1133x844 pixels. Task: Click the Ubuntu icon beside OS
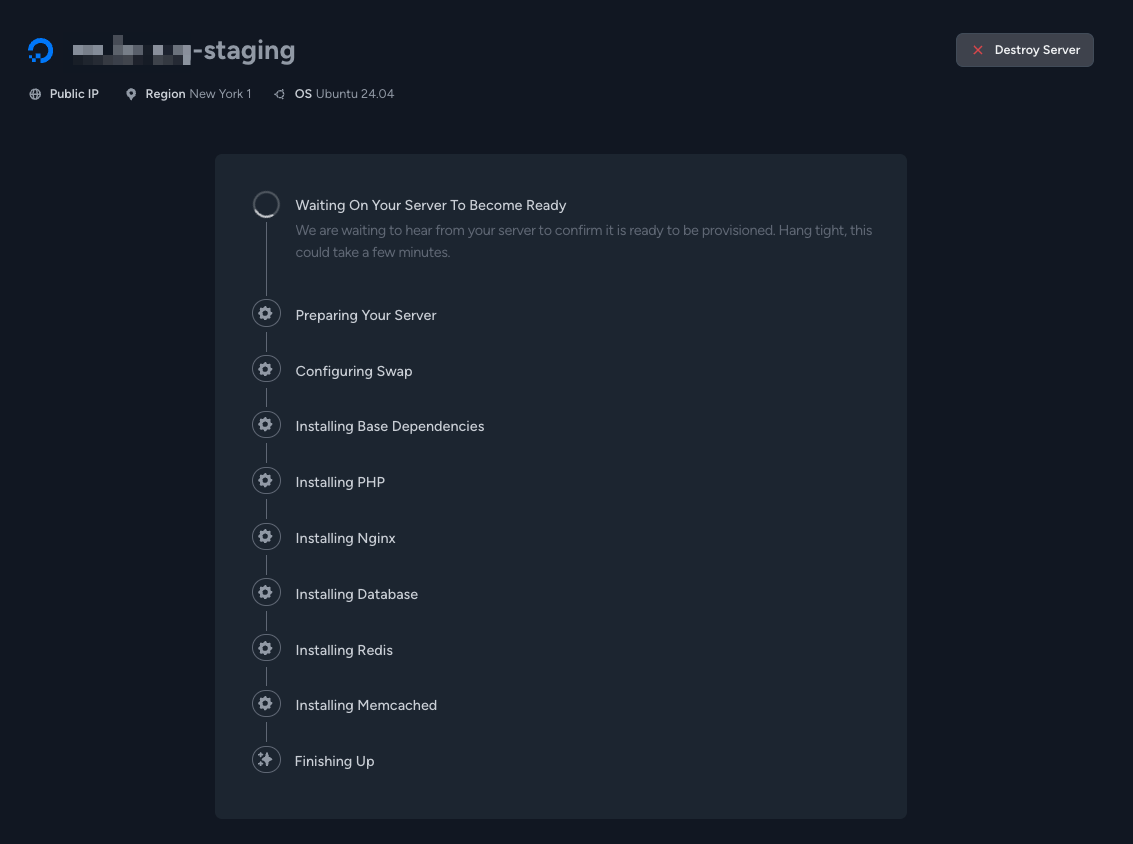(x=280, y=94)
